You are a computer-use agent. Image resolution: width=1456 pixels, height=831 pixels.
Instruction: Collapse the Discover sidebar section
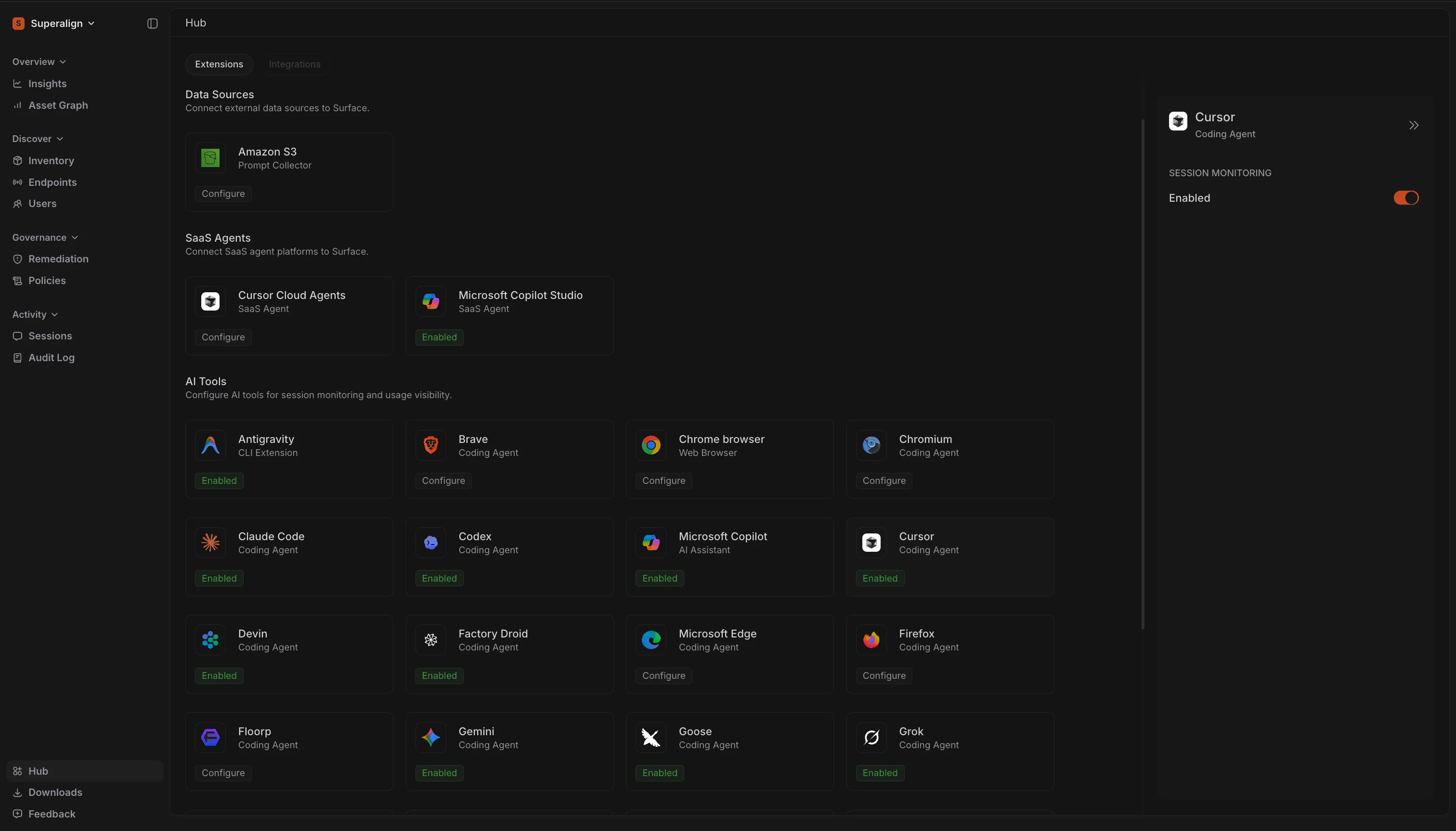(38, 139)
